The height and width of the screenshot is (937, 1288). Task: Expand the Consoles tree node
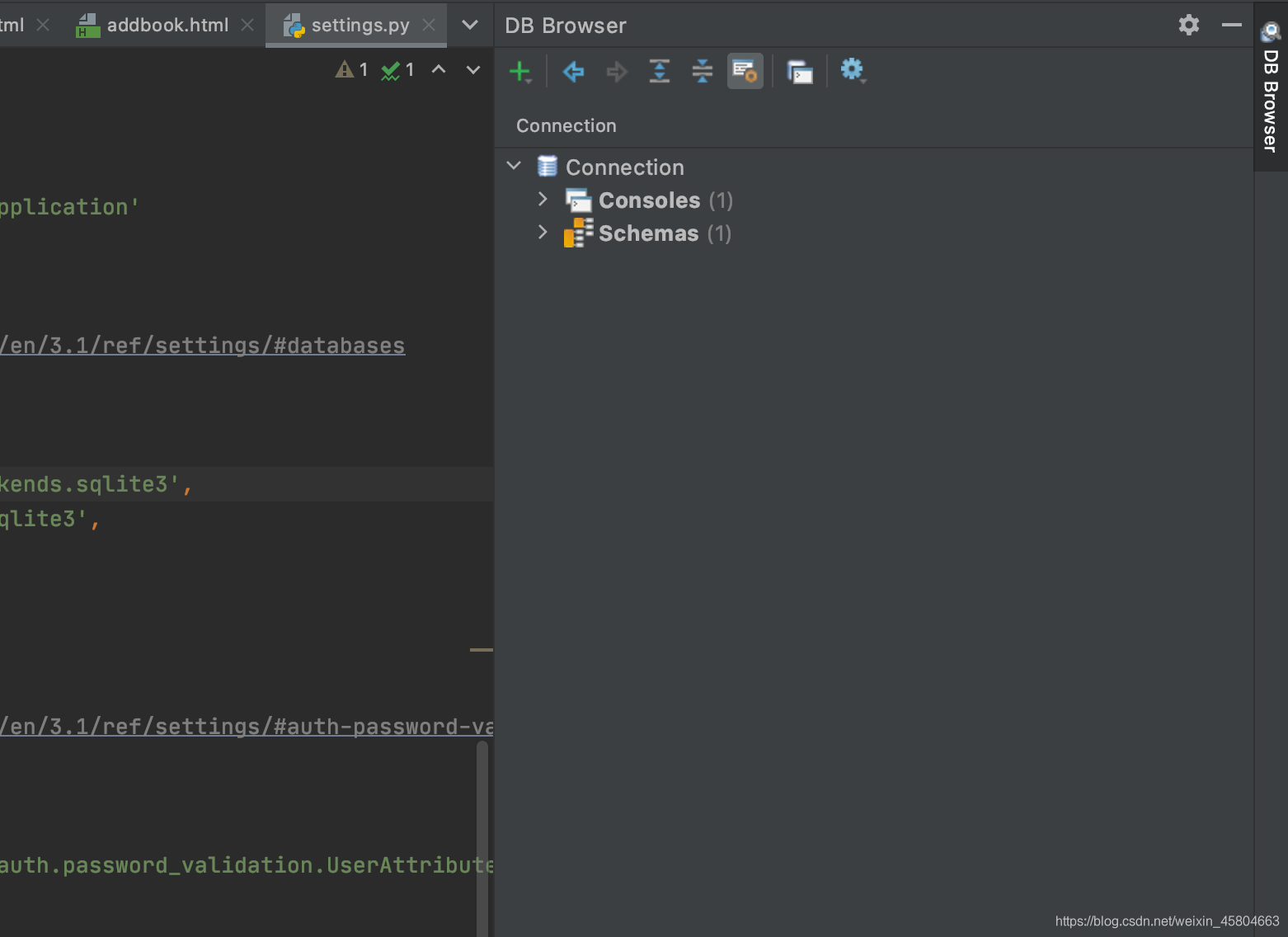tap(542, 199)
